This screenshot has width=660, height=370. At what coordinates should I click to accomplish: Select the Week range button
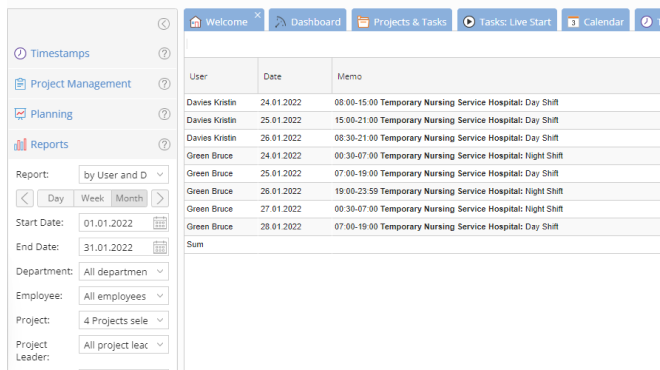point(93,198)
